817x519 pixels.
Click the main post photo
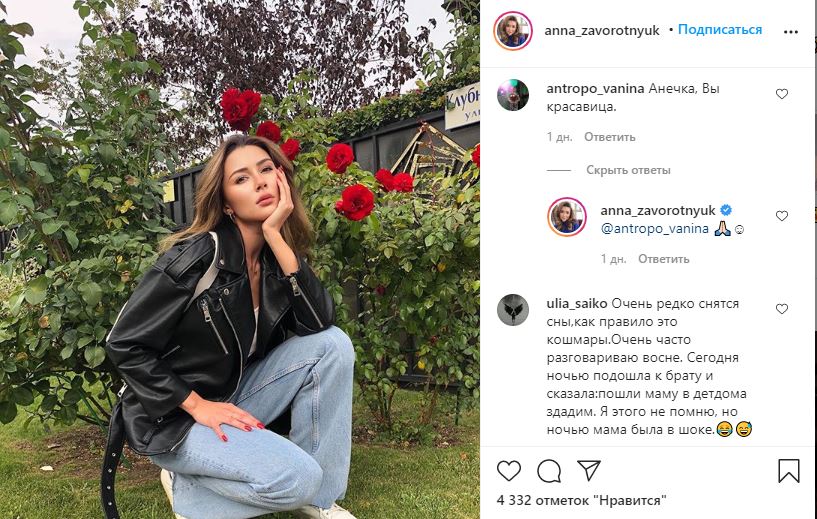[x=240, y=260]
